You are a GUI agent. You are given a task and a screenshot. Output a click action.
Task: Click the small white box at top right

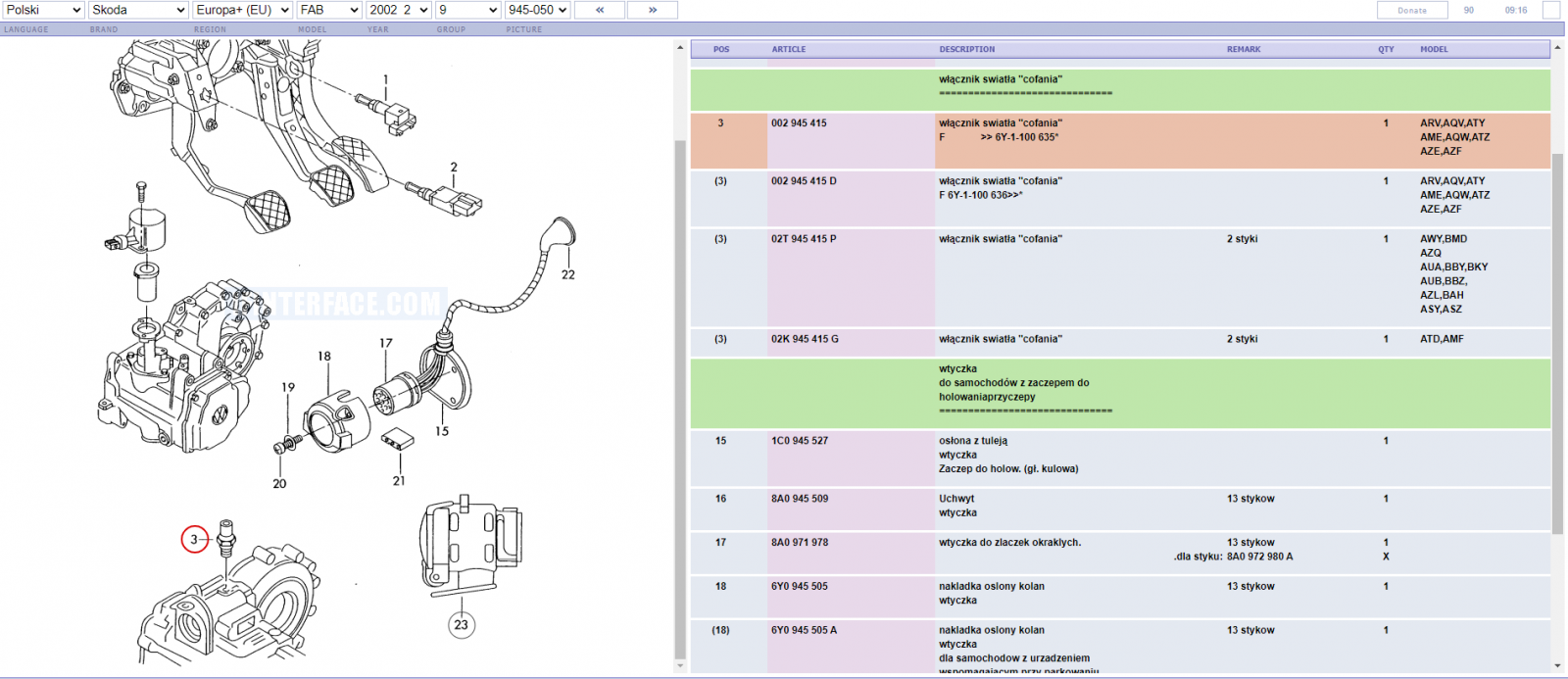[1551, 10]
